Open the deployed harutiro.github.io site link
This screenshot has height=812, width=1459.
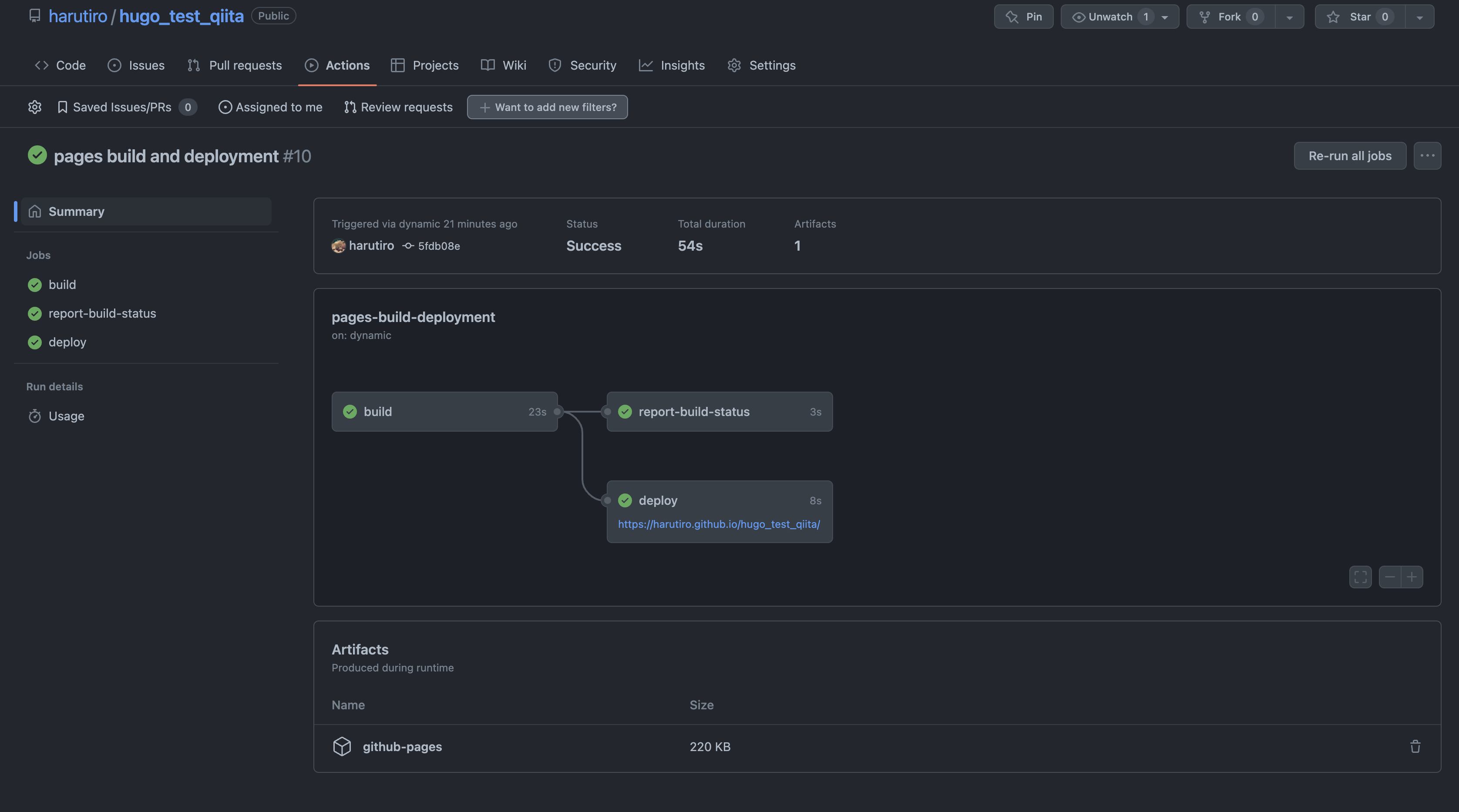coord(719,524)
